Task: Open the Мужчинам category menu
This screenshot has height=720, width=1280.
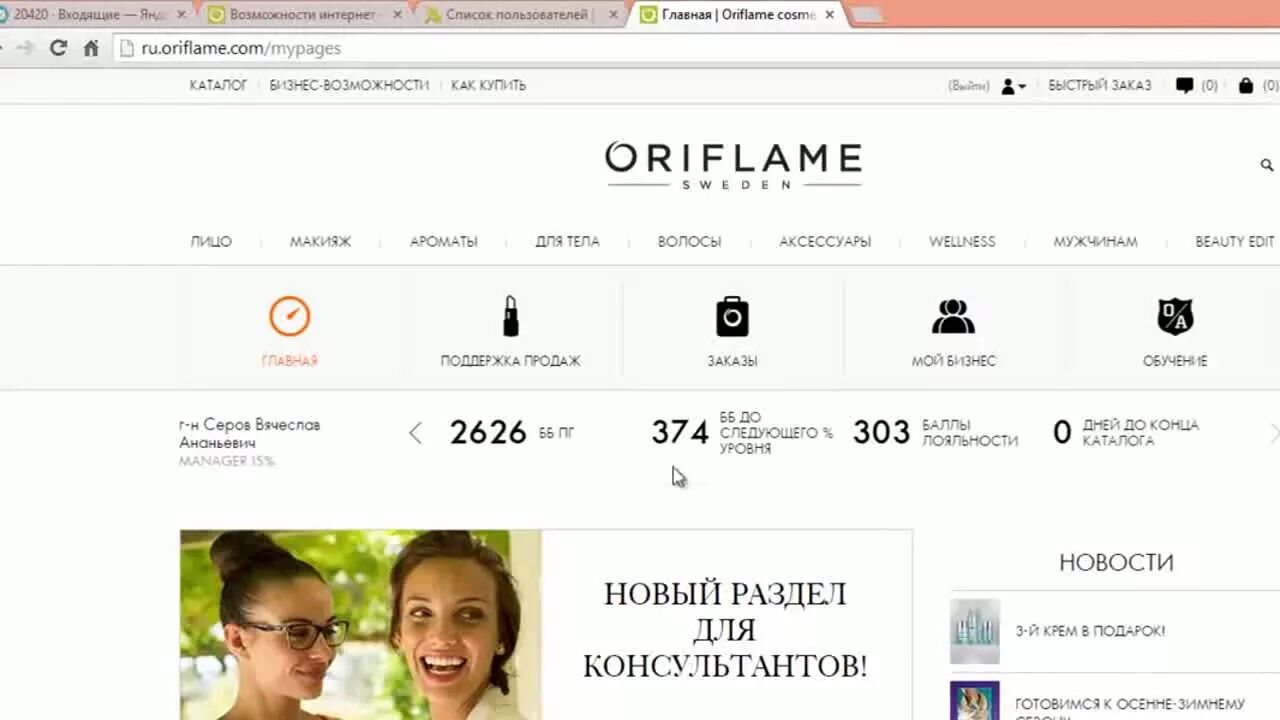Action: 1095,241
